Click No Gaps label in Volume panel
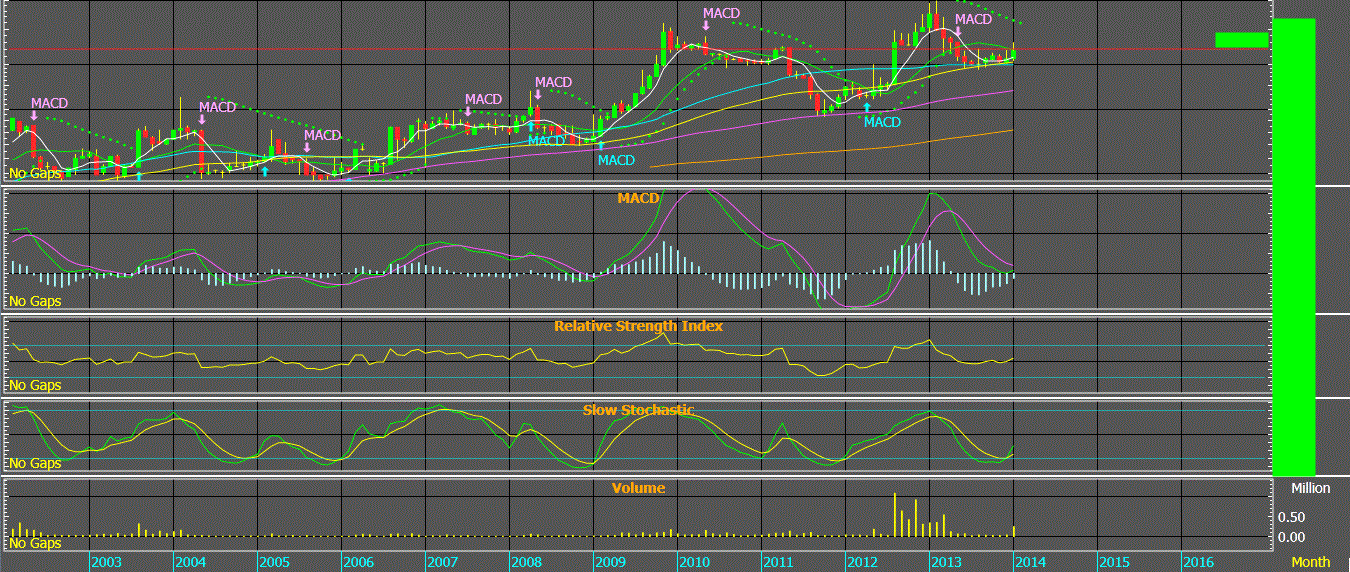This screenshot has width=1350, height=572. tap(35, 543)
